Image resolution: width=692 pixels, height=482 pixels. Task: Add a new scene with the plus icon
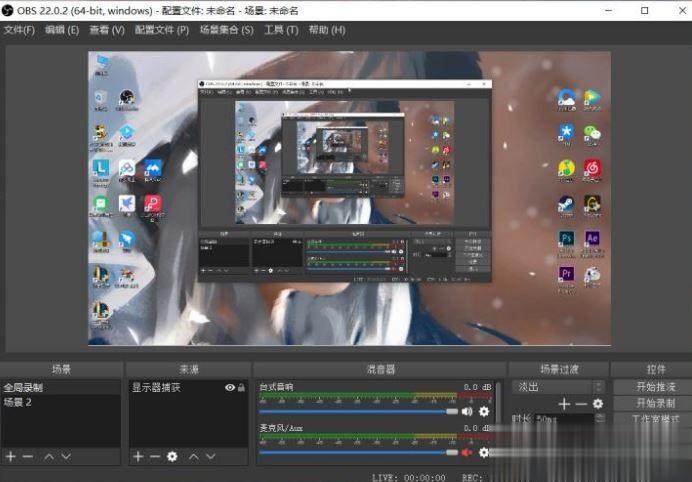click(x=11, y=456)
